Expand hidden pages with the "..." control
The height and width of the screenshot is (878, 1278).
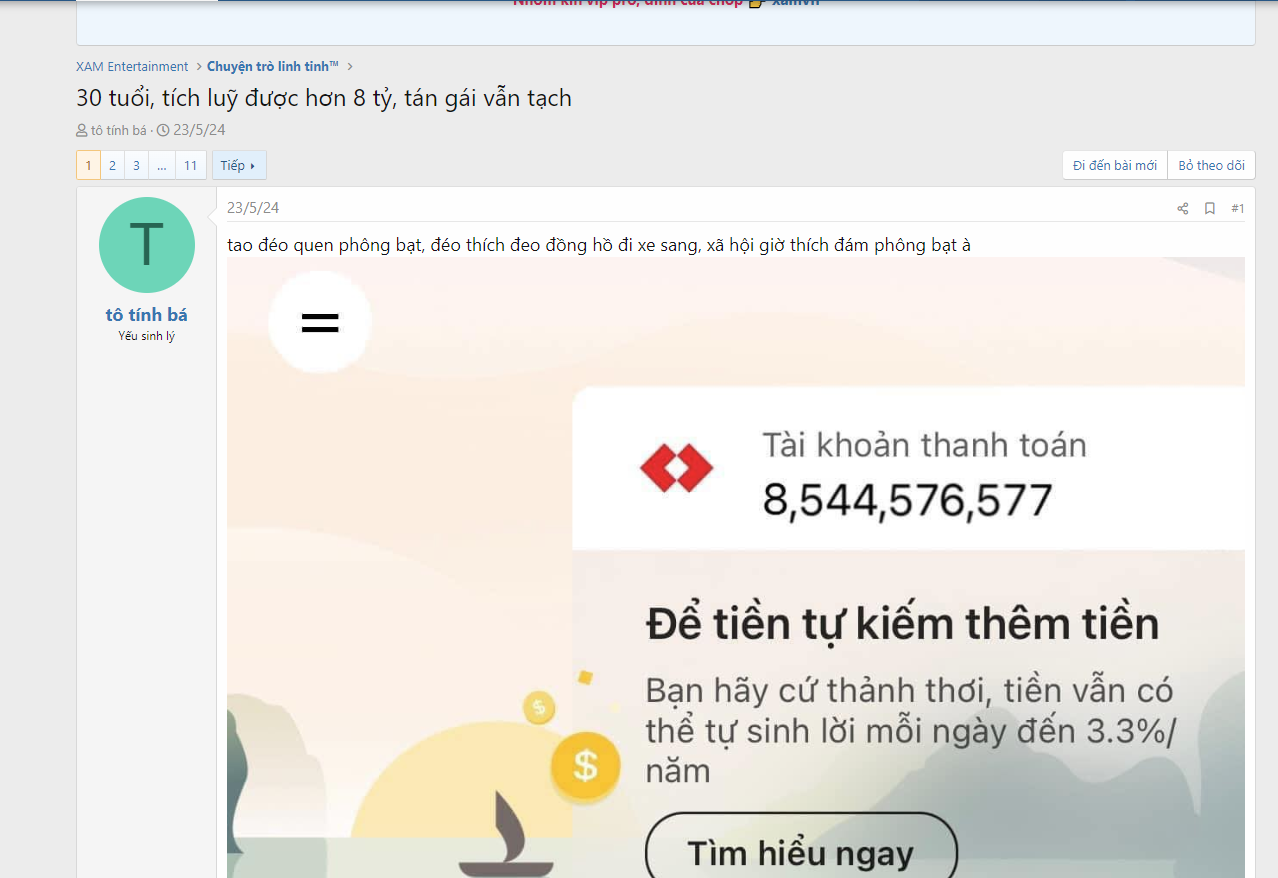[161, 164]
